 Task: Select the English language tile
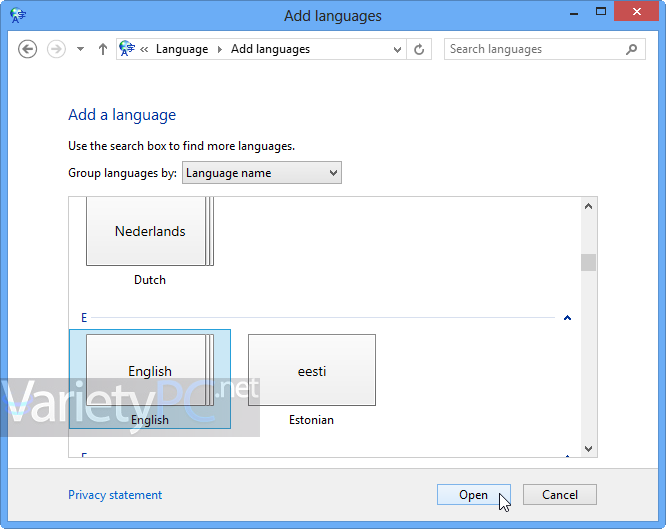pos(150,379)
